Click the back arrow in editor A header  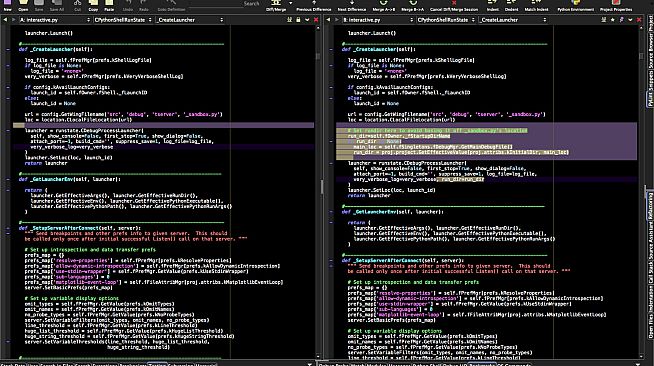(5, 20)
